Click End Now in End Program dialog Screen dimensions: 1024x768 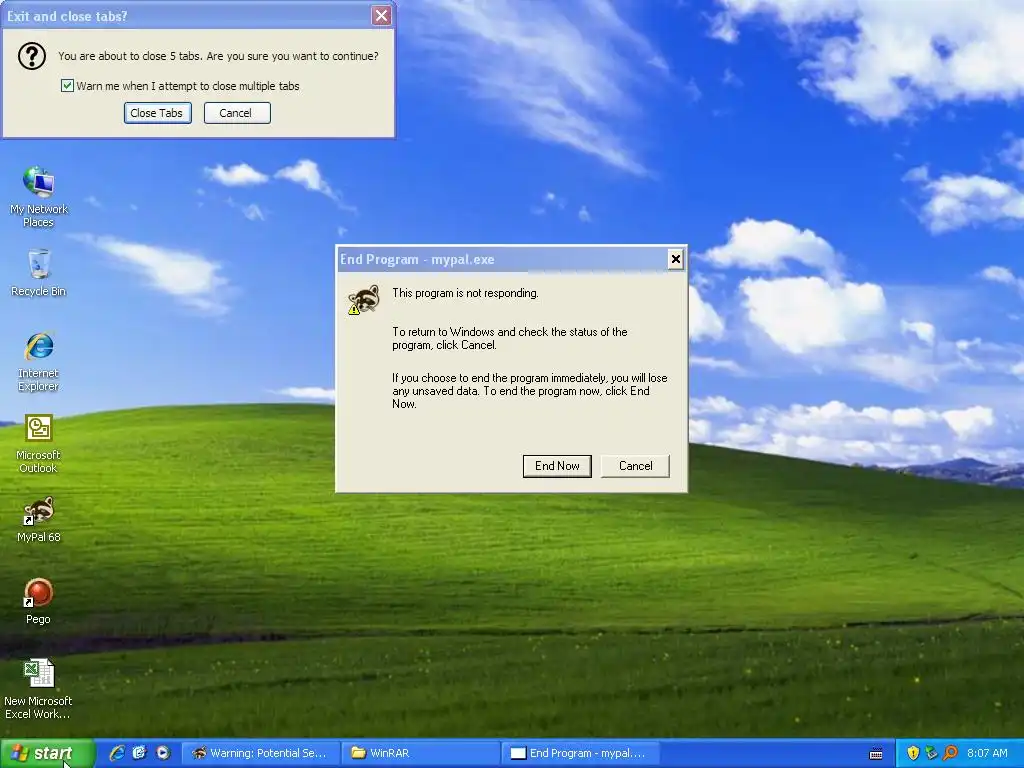557,466
